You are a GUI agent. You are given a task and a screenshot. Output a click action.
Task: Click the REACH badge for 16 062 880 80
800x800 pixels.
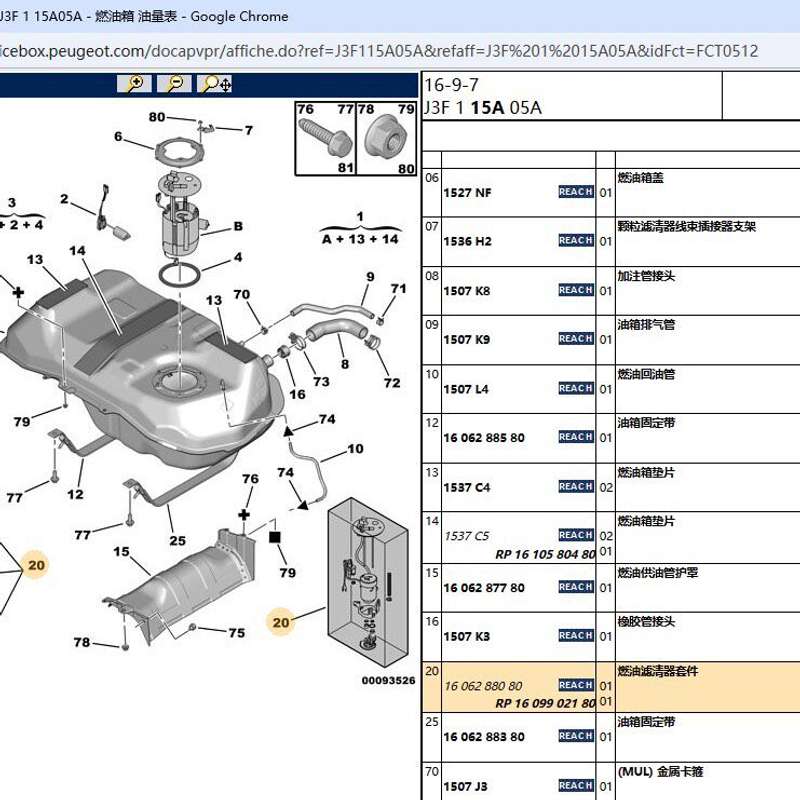tap(576, 685)
